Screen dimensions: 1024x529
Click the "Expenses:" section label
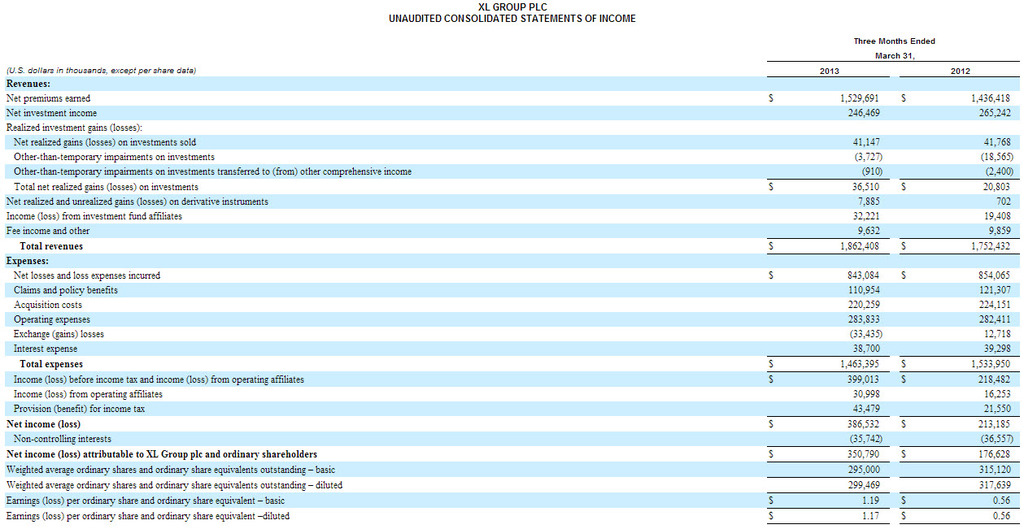click(x=28, y=260)
